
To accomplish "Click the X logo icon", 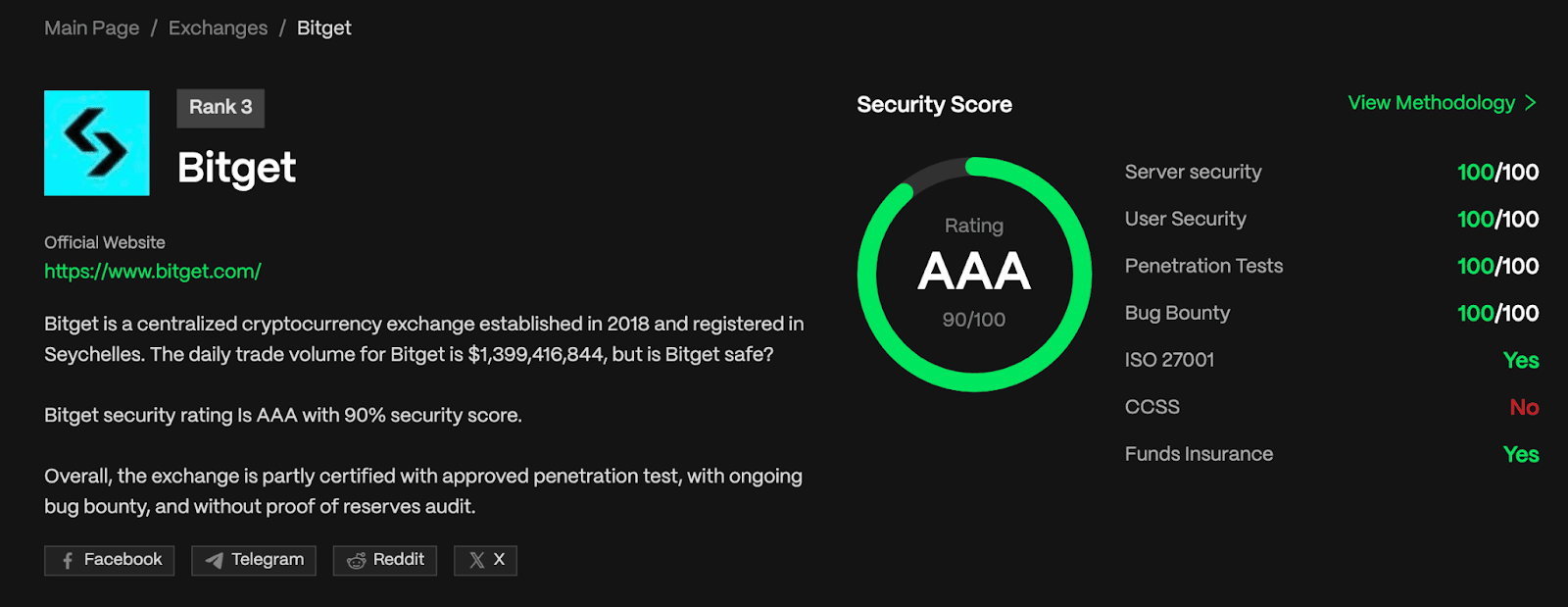I will pos(477,561).
